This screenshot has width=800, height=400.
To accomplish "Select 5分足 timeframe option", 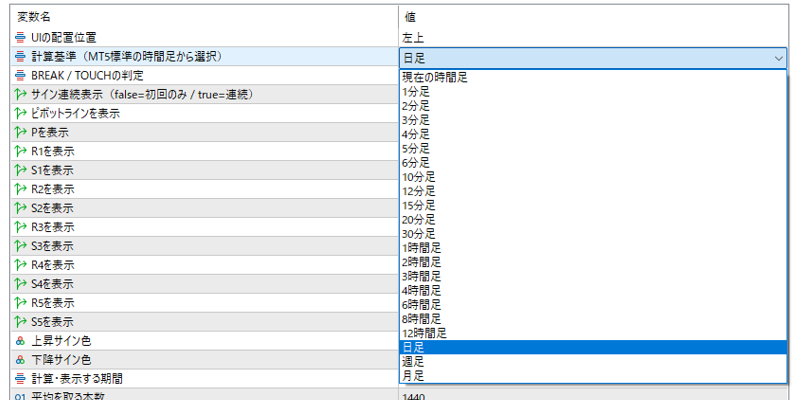I will [593, 149].
